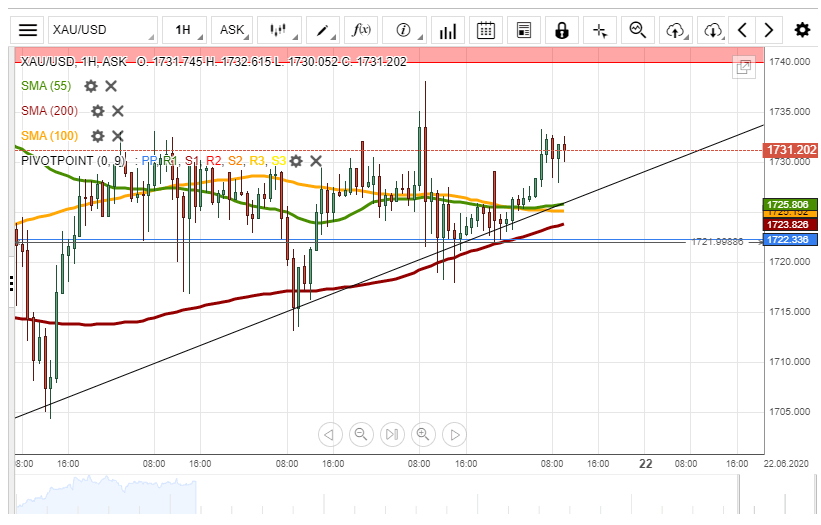Image resolution: width=821 pixels, height=525 pixels.
Task: Open chart settings gear in toolbar
Action: pos(802,30)
